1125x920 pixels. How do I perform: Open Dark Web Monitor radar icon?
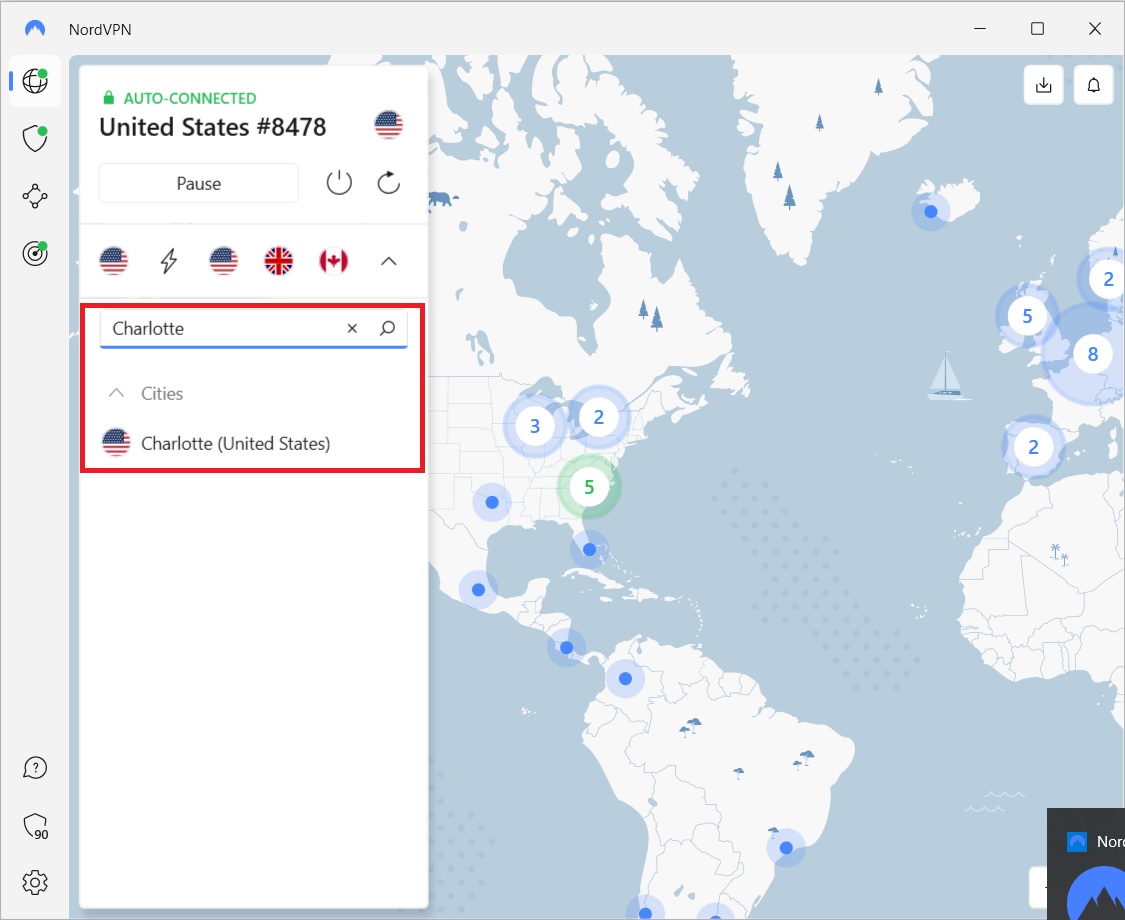coord(34,253)
